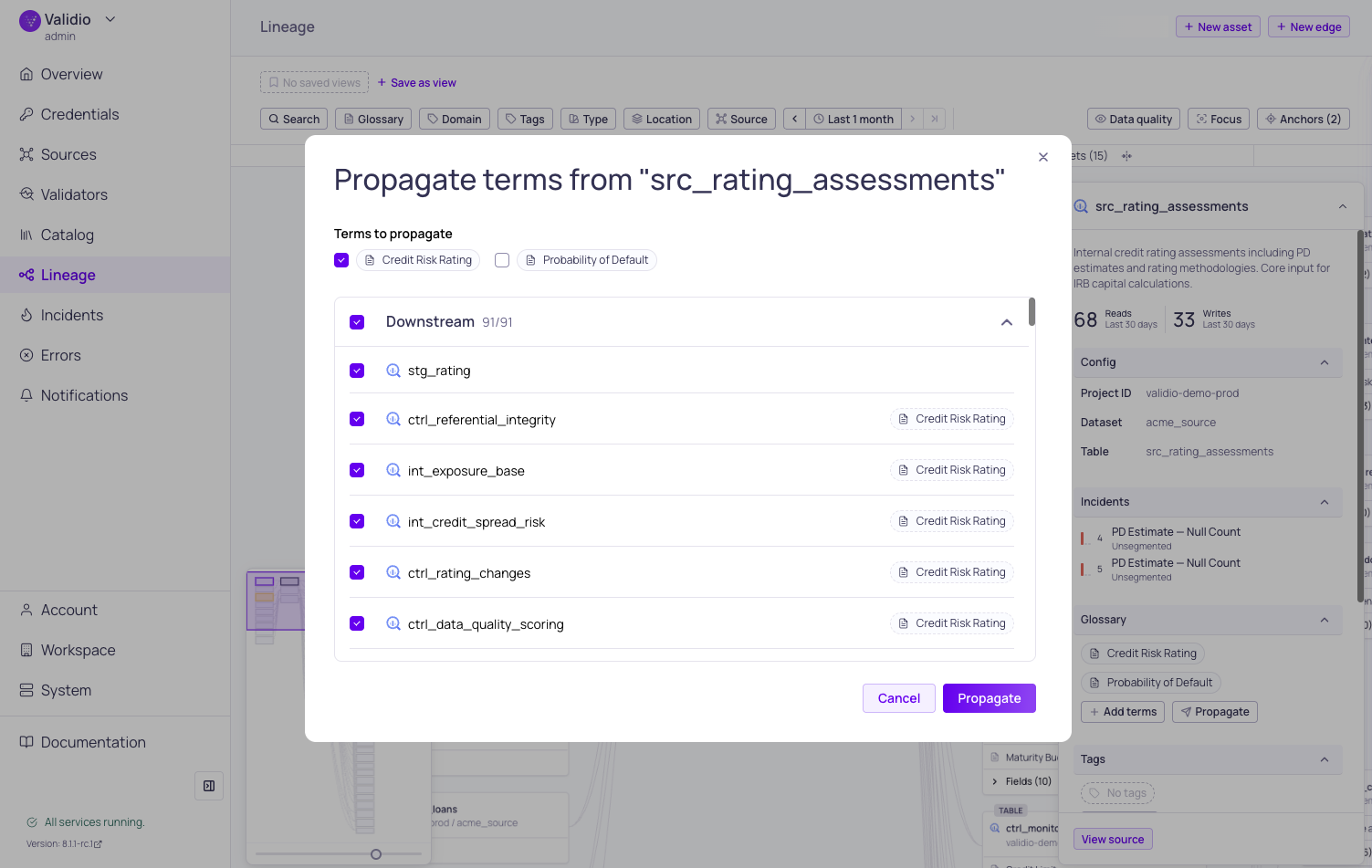The image size is (1372, 868).
Task: Collapse the Tags section in side panel
Action: 1325,759
